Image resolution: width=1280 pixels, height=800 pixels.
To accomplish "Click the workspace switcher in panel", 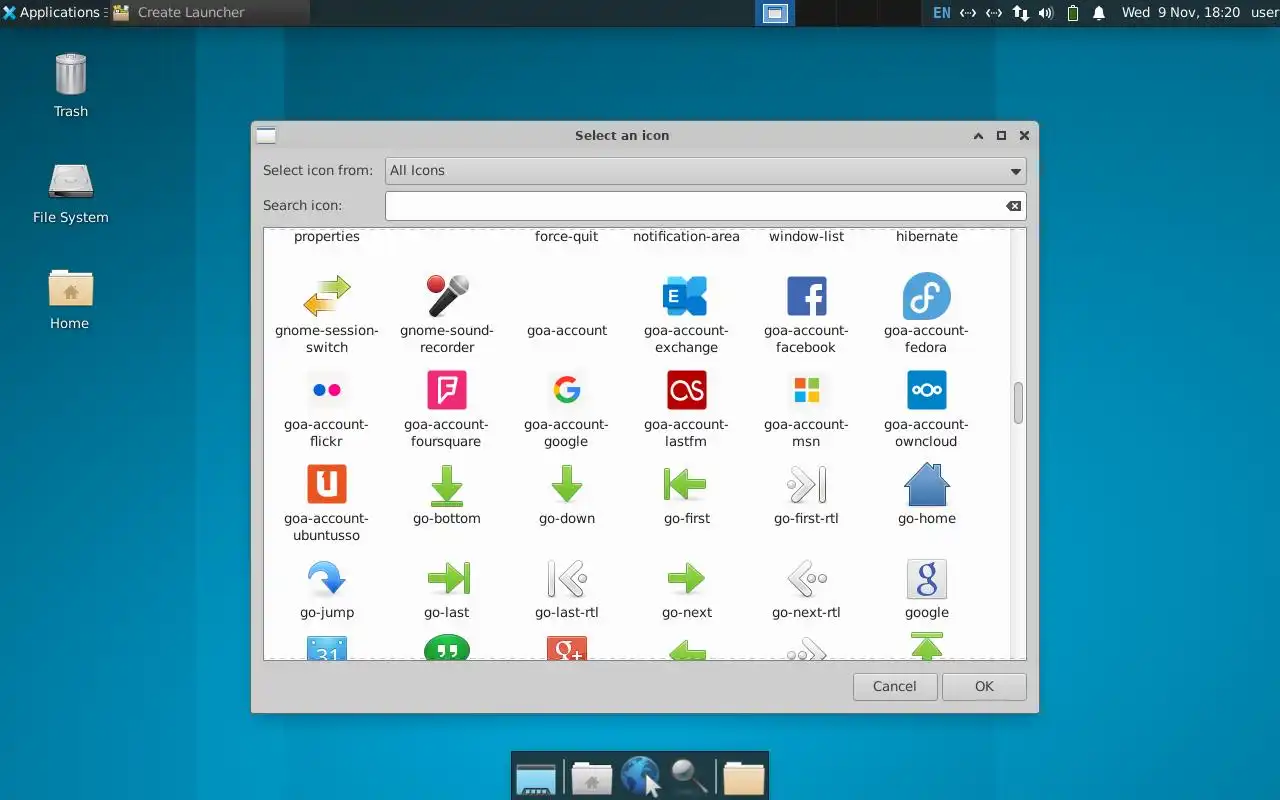I will click(776, 13).
